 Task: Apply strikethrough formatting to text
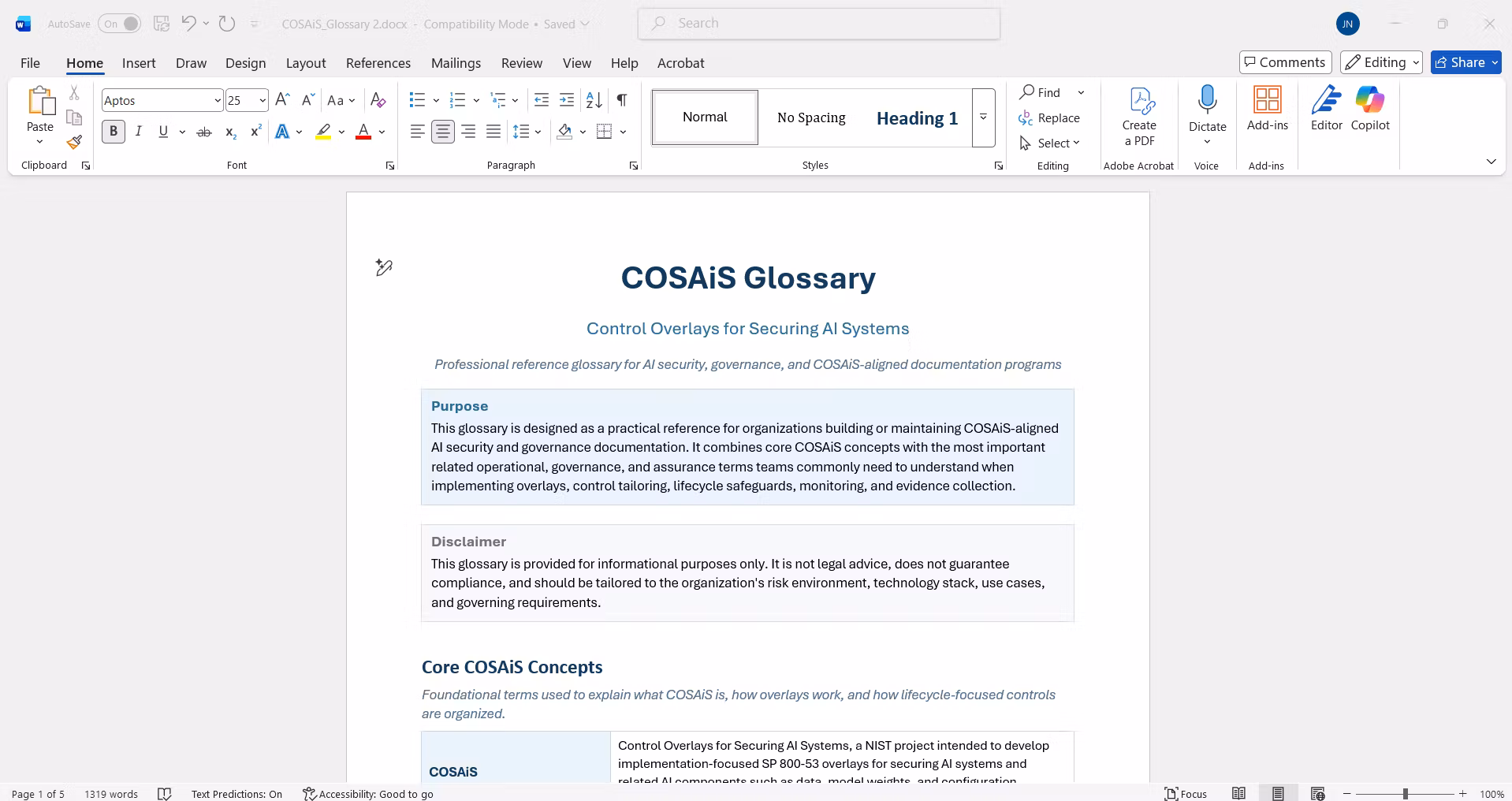[204, 132]
